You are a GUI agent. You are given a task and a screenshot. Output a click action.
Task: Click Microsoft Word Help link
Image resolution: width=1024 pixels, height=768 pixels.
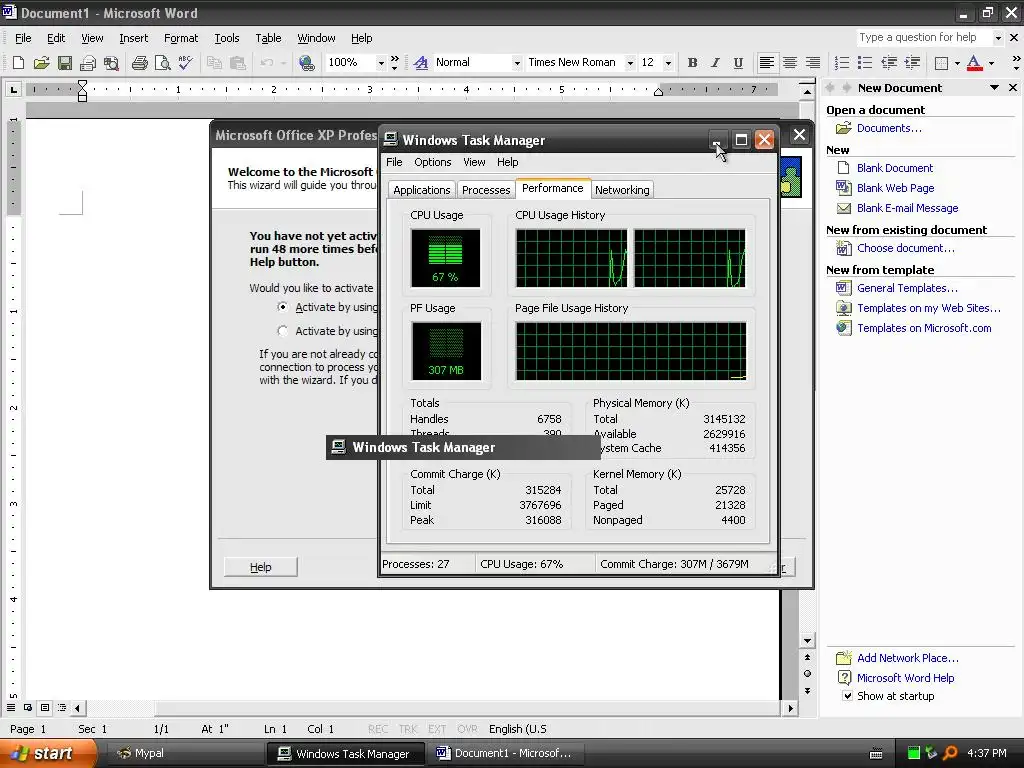(905, 678)
